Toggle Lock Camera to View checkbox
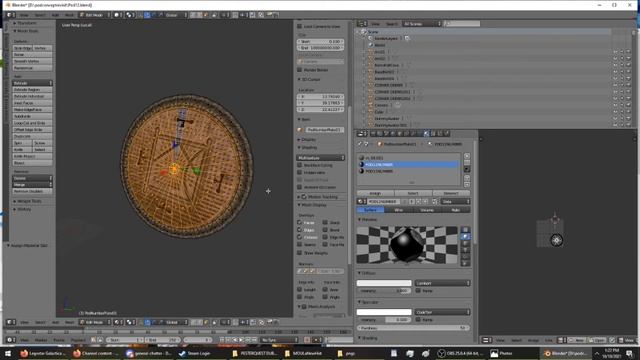Image resolution: width=640 pixels, height=360 pixels. tap(300, 26)
